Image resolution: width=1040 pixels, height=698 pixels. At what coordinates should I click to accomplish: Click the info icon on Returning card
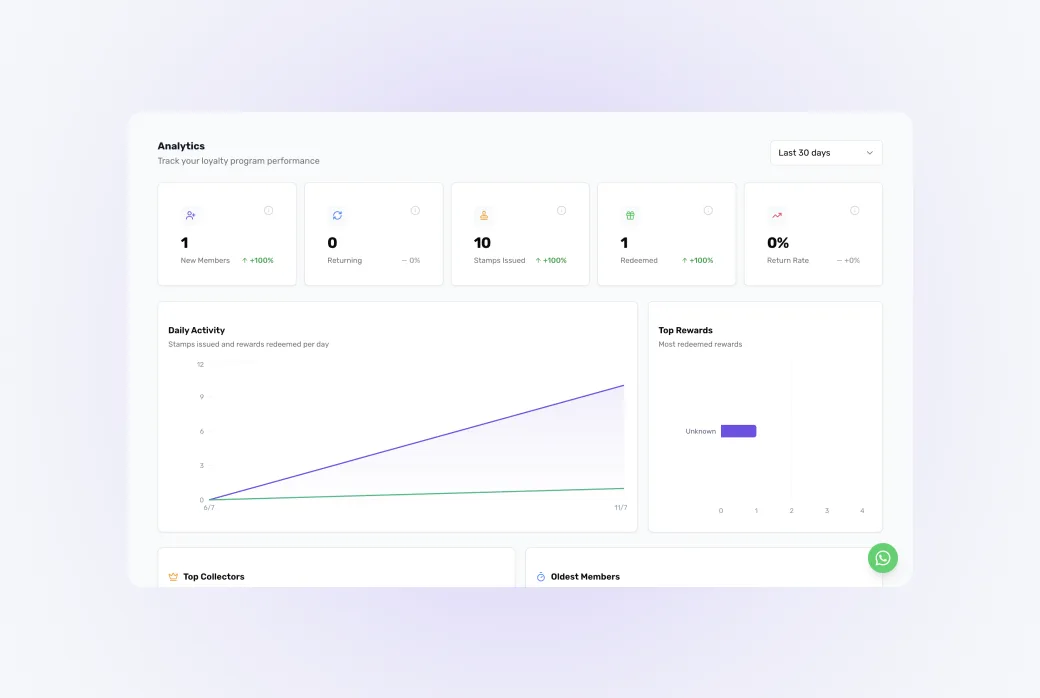coord(415,210)
